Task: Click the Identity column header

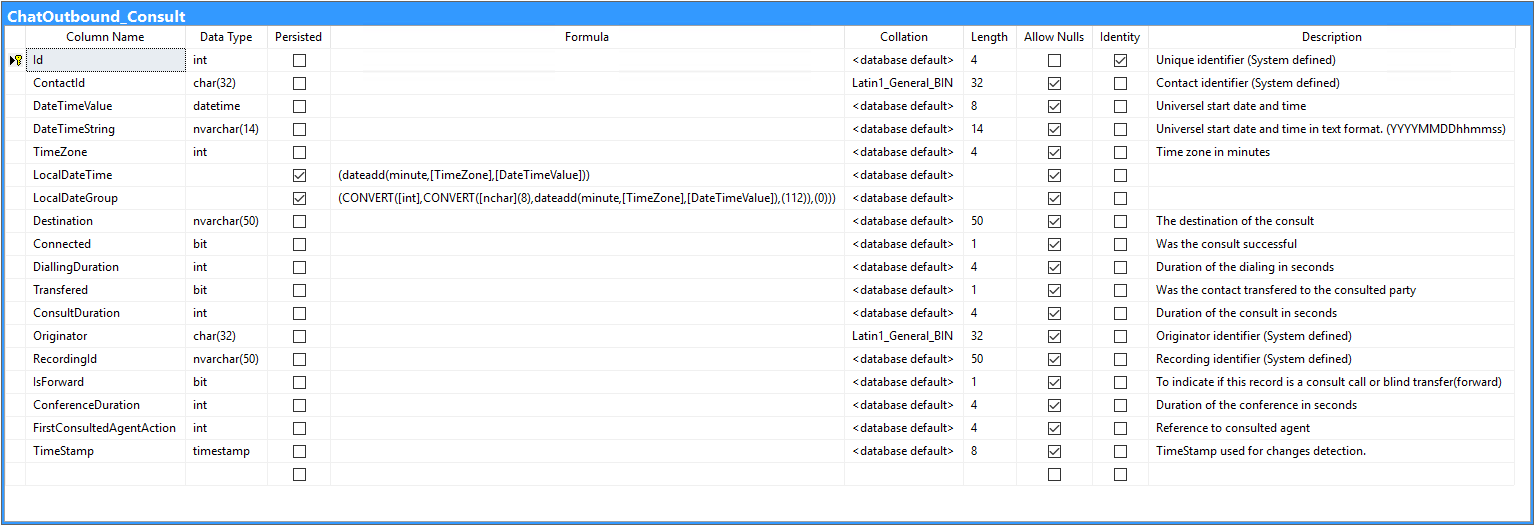Action: click(x=1120, y=37)
